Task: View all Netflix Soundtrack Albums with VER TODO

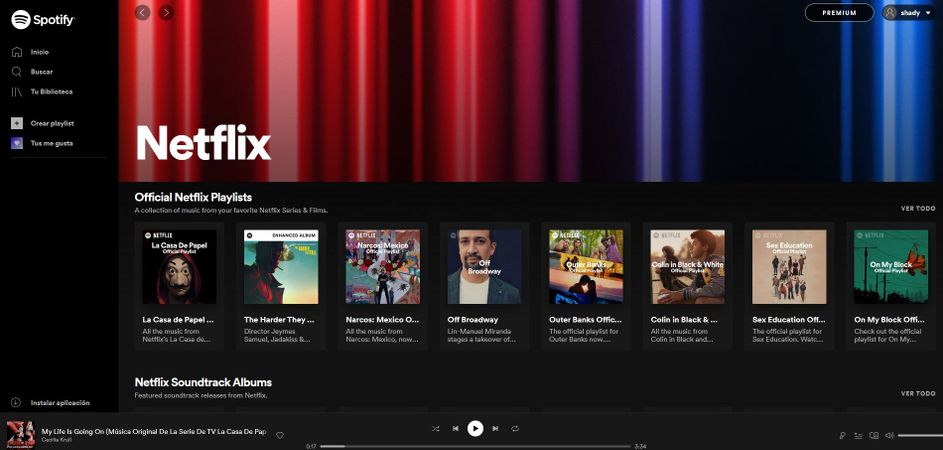Action: [918, 393]
